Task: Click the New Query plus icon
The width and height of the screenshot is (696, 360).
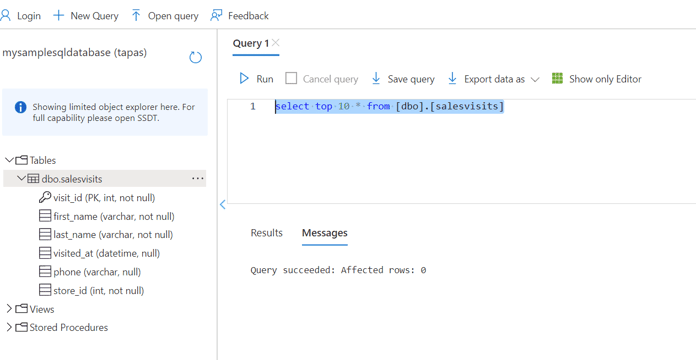Action: [x=59, y=16]
